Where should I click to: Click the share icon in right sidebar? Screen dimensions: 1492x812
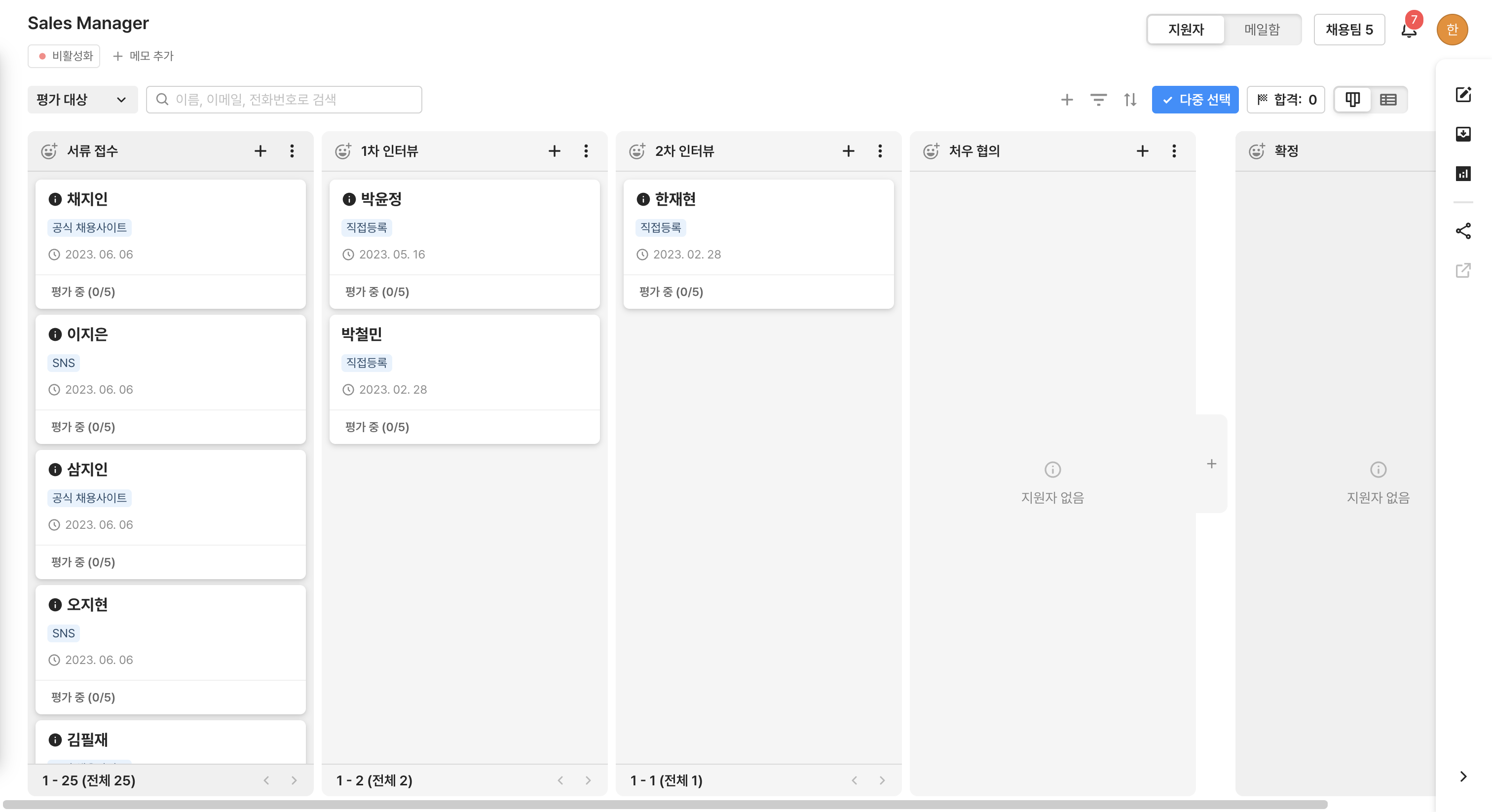click(x=1463, y=231)
